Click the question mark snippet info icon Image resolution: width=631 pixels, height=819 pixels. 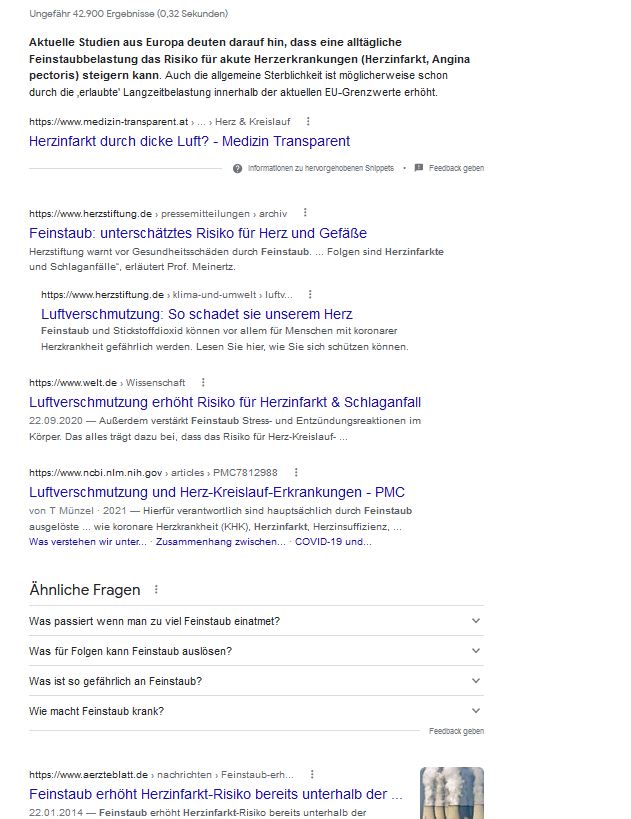pos(237,168)
